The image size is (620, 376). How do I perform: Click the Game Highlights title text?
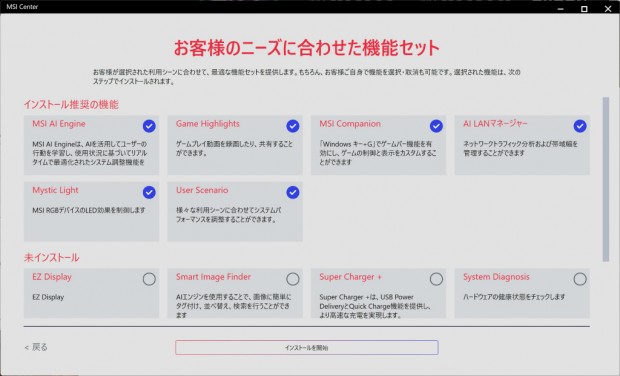click(208, 124)
